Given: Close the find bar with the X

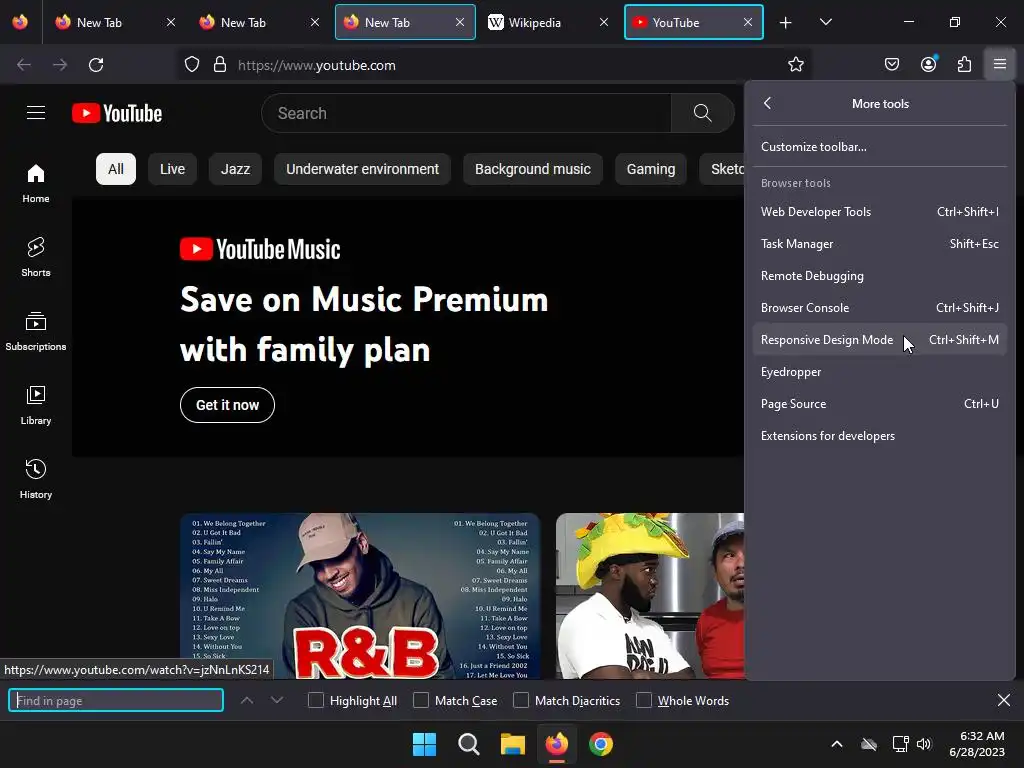Looking at the screenshot, I should pyautogui.click(x=1004, y=700).
